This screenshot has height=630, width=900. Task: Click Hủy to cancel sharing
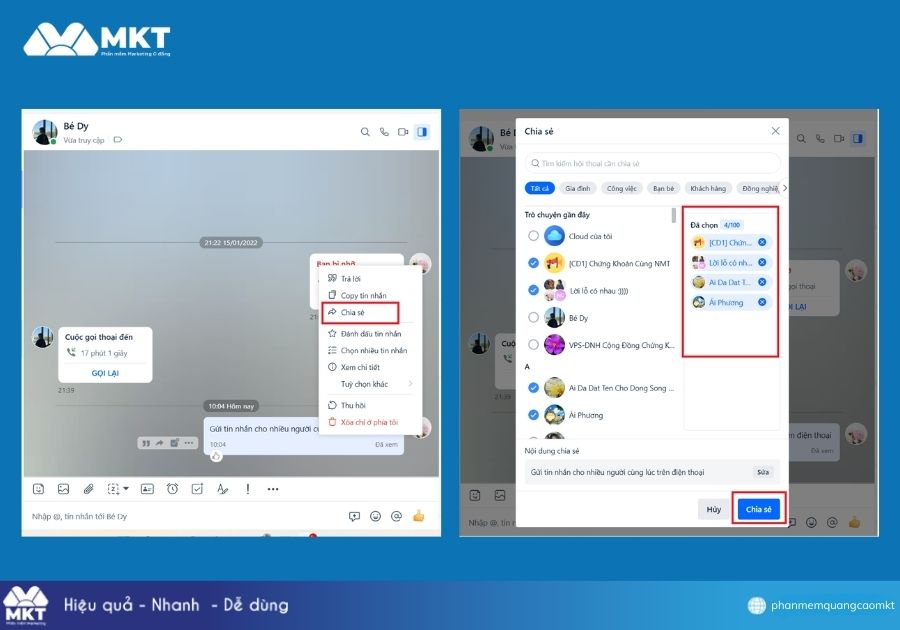(713, 509)
